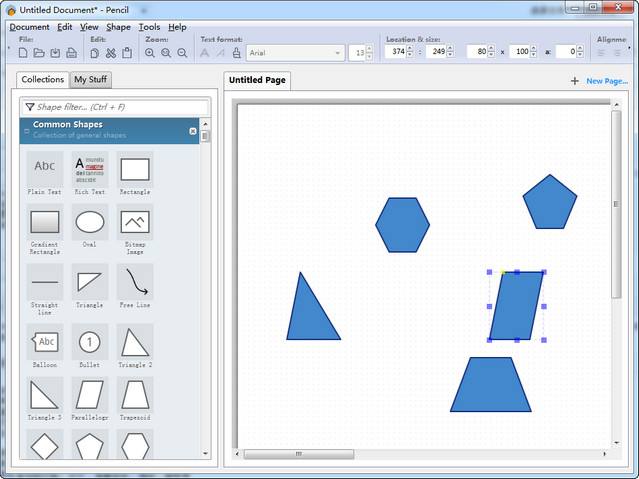Select the Straight Line shape
This screenshot has height=479, width=639.
[x=45, y=290]
